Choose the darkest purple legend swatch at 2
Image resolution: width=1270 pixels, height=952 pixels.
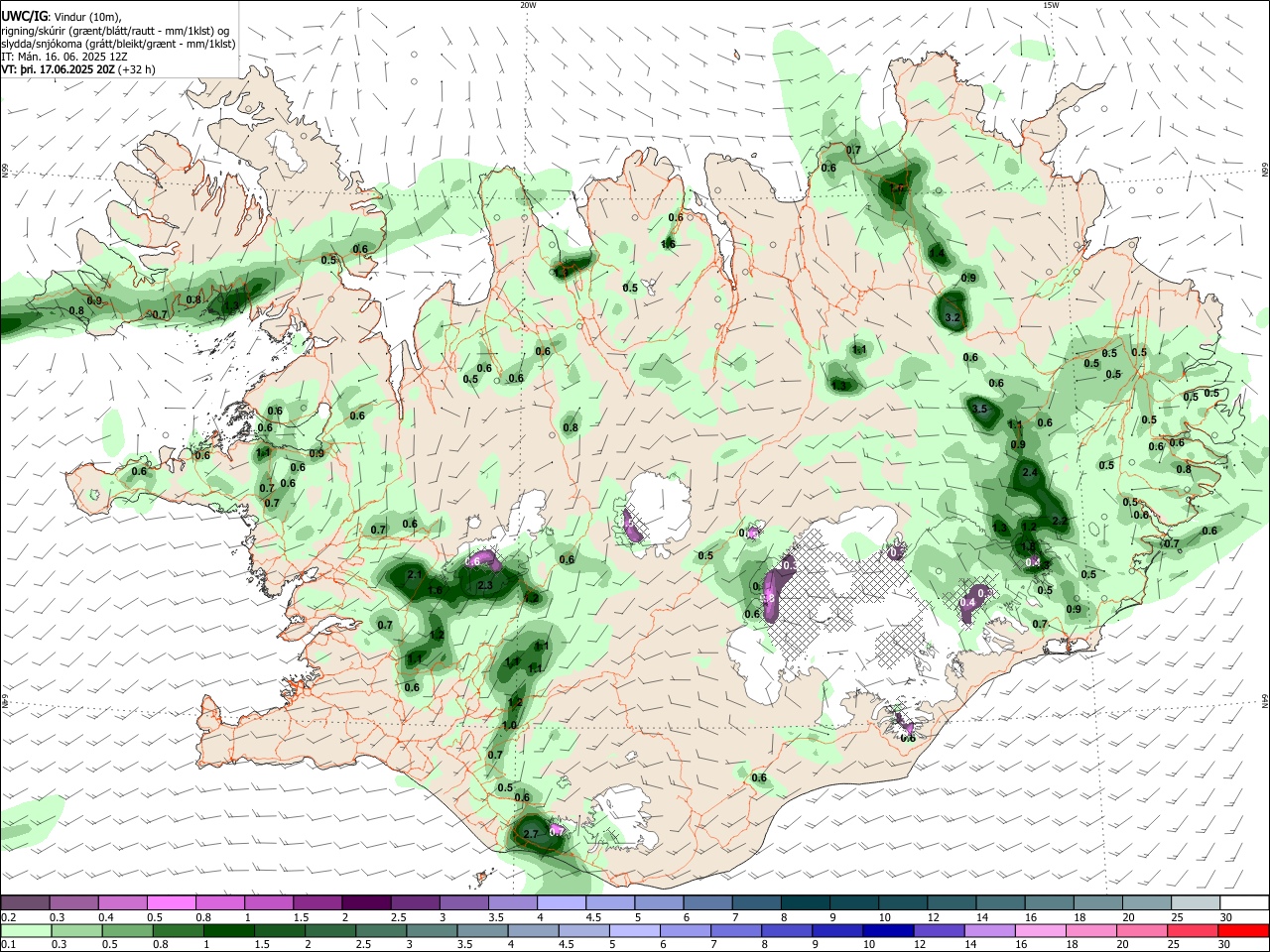click(366, 902)
